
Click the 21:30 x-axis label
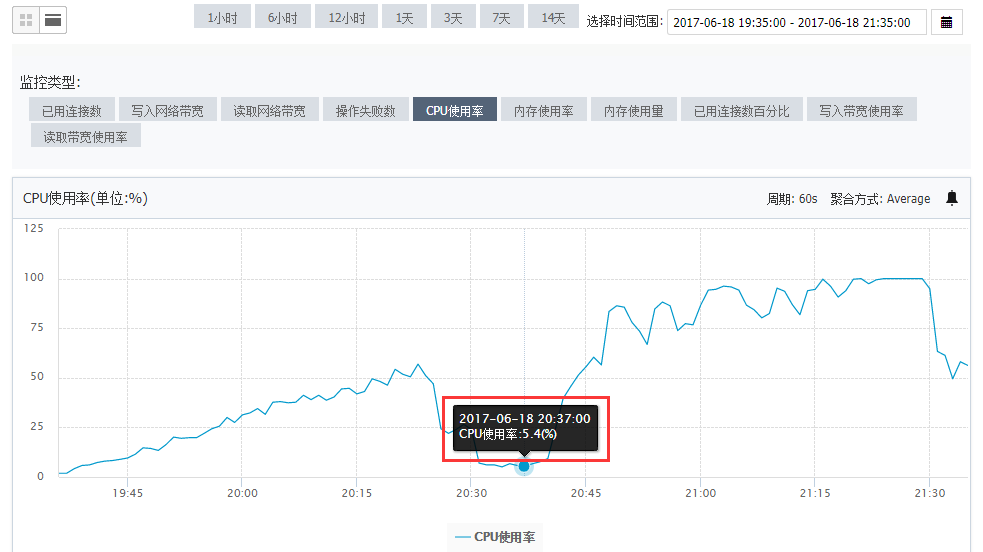(x=930, y=493)
